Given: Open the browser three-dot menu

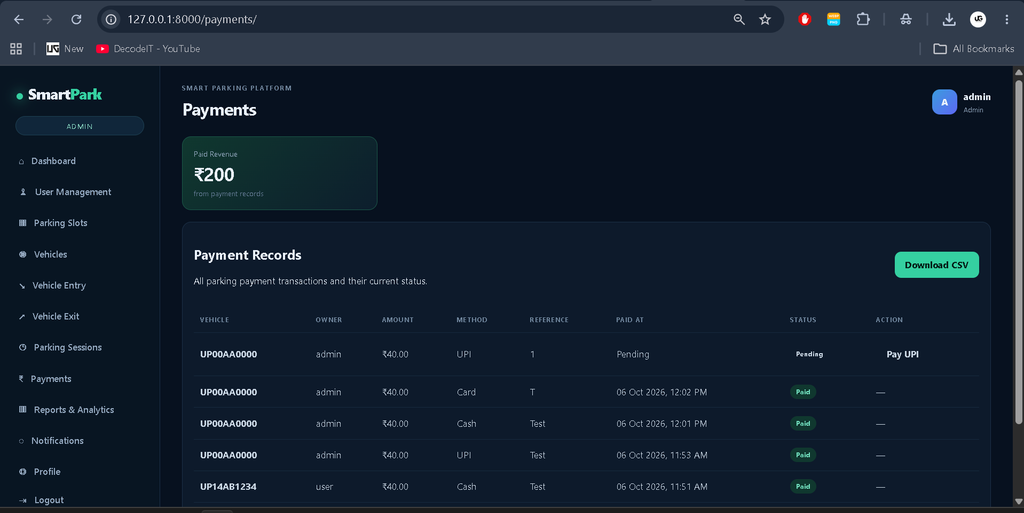Looking at the screenshot, I should point(1006,20).
